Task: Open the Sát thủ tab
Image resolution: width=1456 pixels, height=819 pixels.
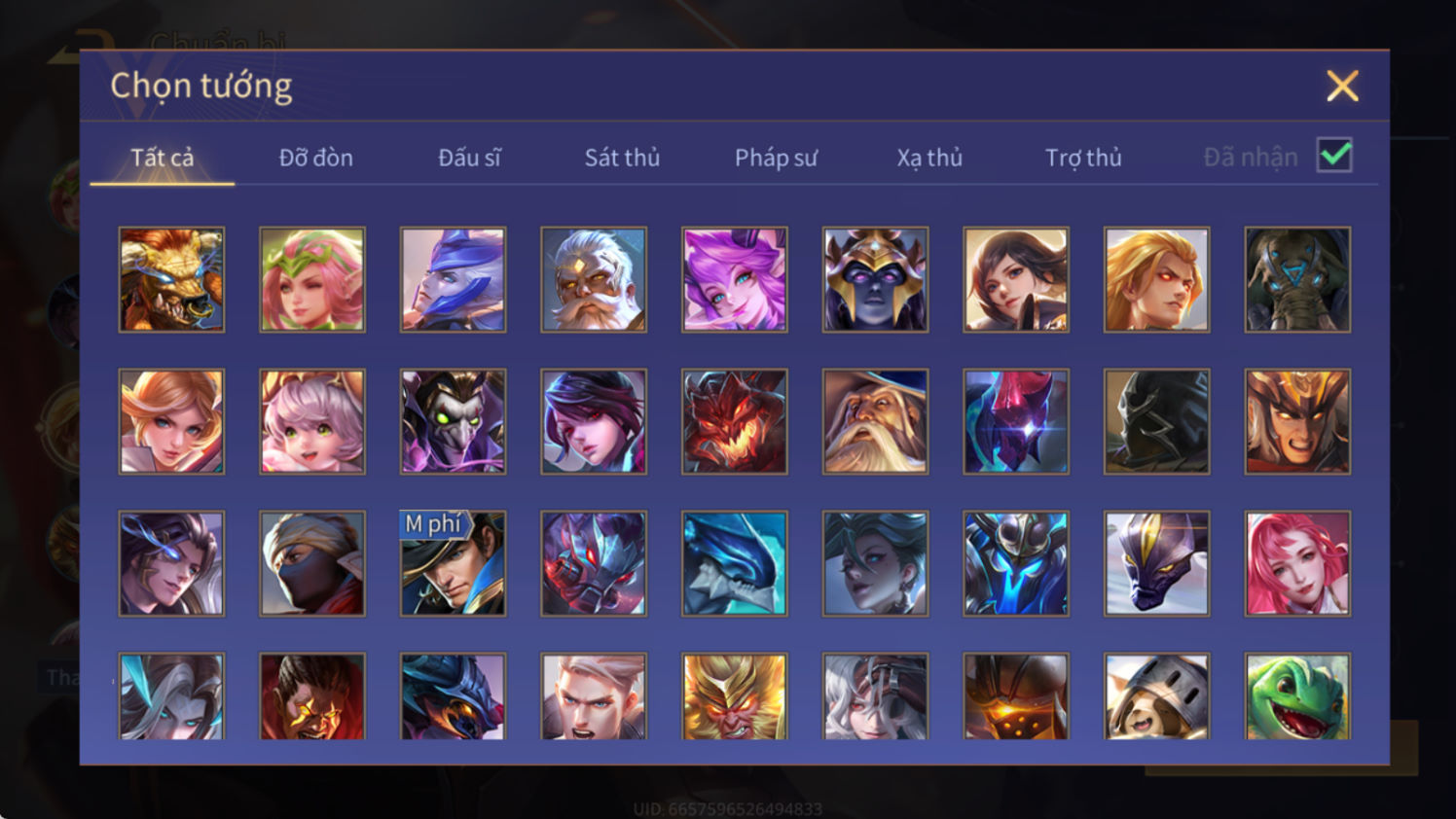Action: (622, 158)
